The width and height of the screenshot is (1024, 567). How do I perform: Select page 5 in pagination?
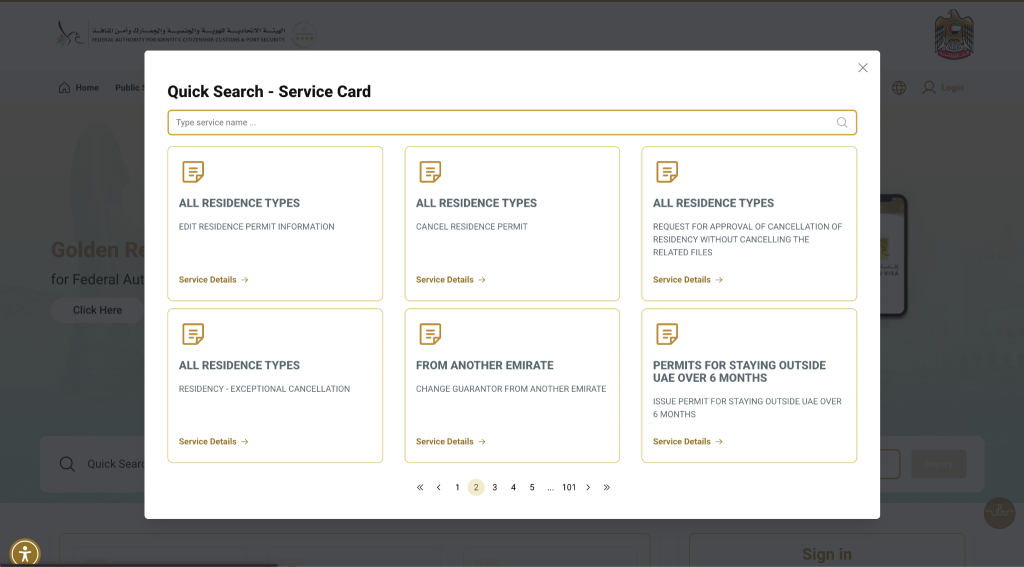point(532,487)
